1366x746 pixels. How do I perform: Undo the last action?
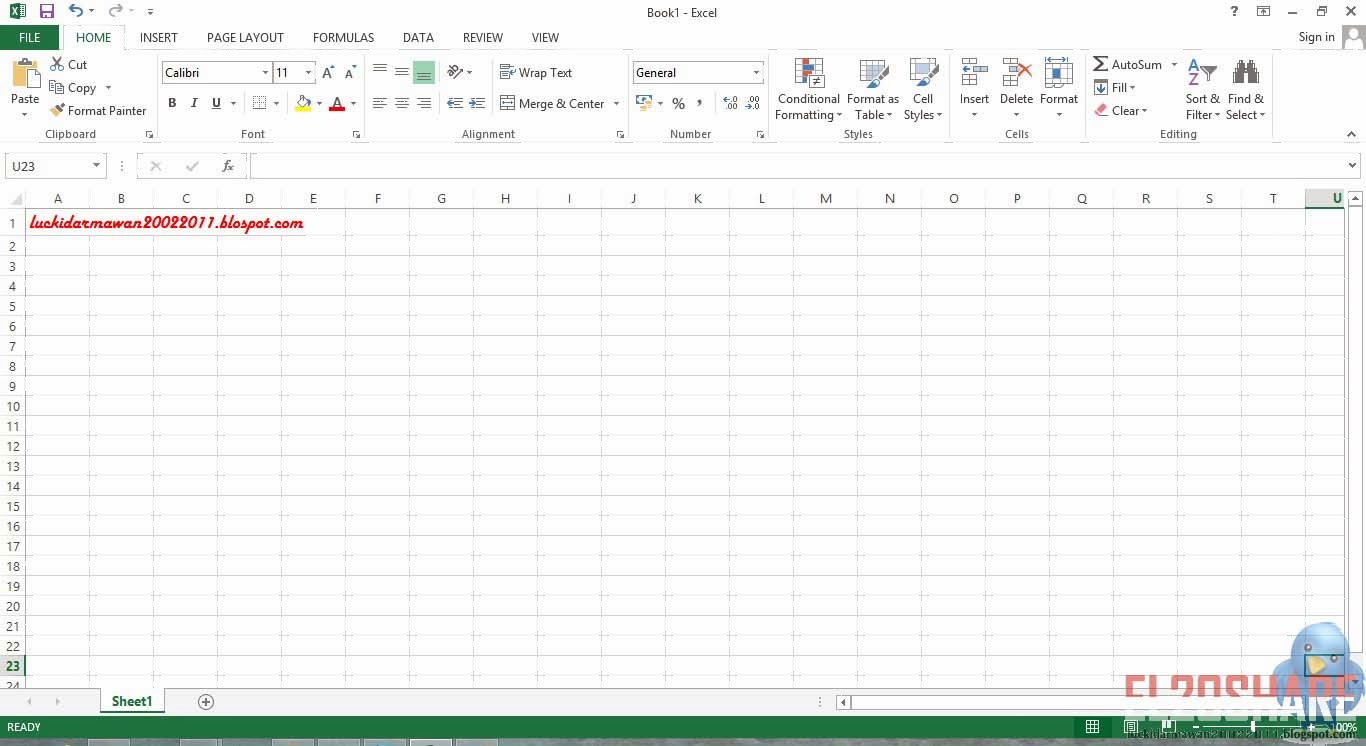75,11
